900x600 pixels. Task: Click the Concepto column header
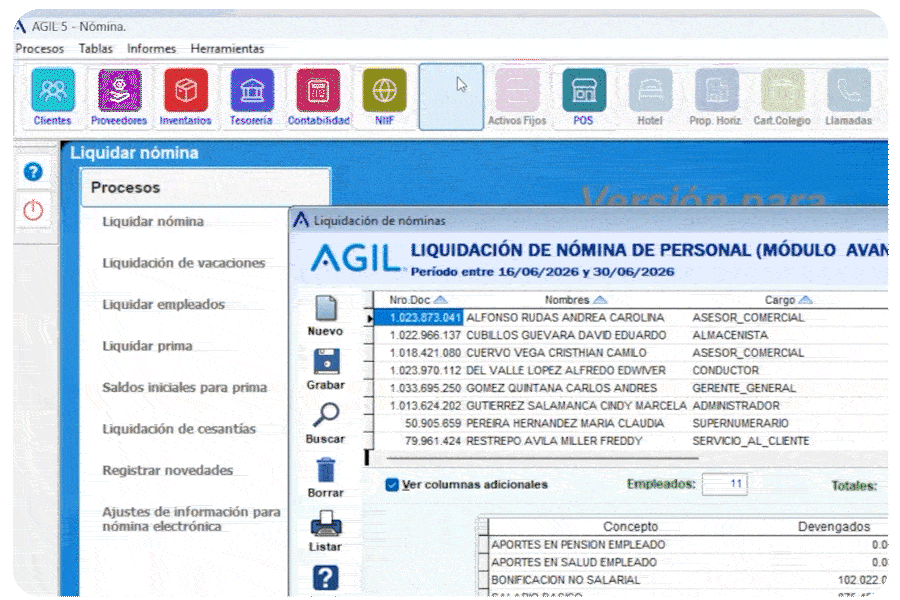point(630,527)
